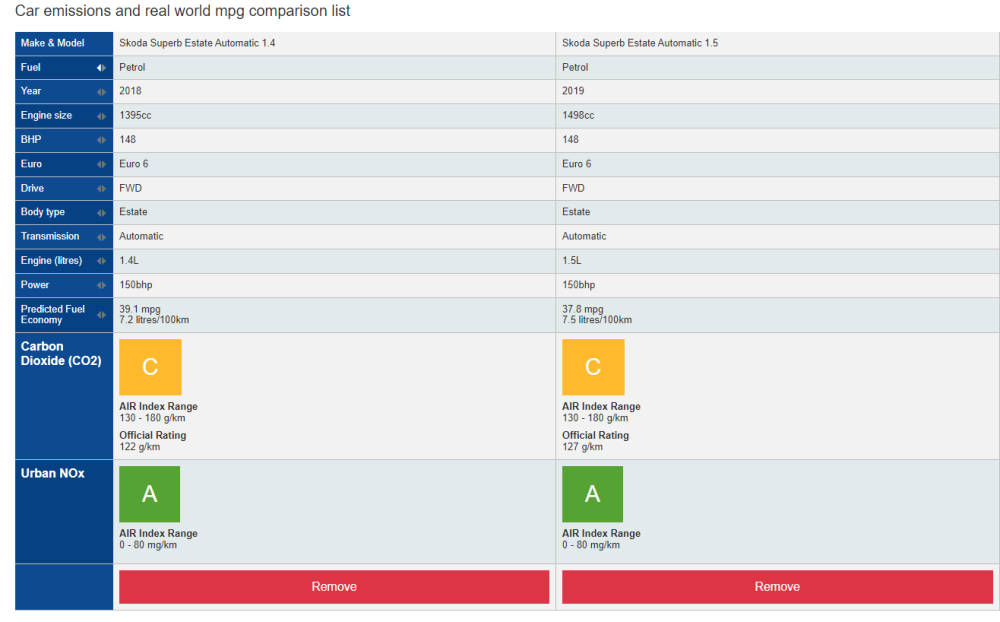Click the sort arrows icon beside Power
Screen dimensions: 1000x622
101,285
